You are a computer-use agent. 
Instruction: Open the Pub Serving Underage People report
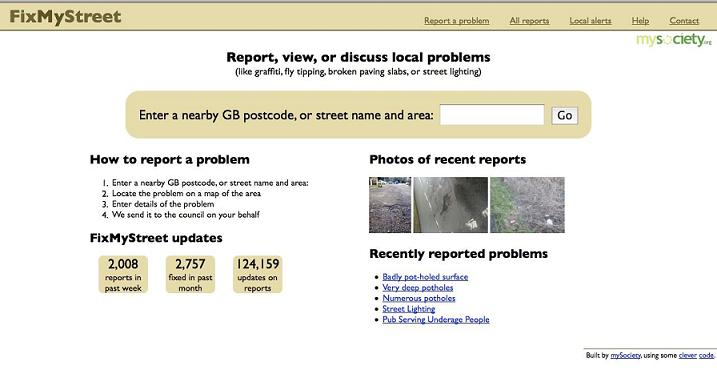[436, 319]
